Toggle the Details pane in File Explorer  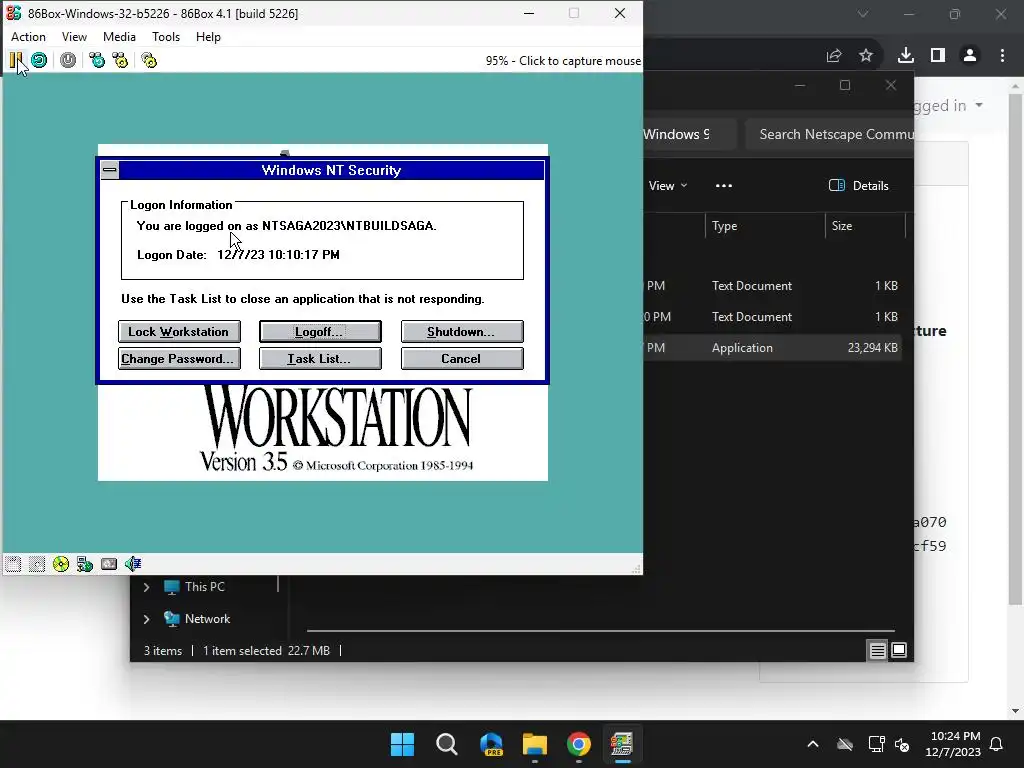coord(858,185)
